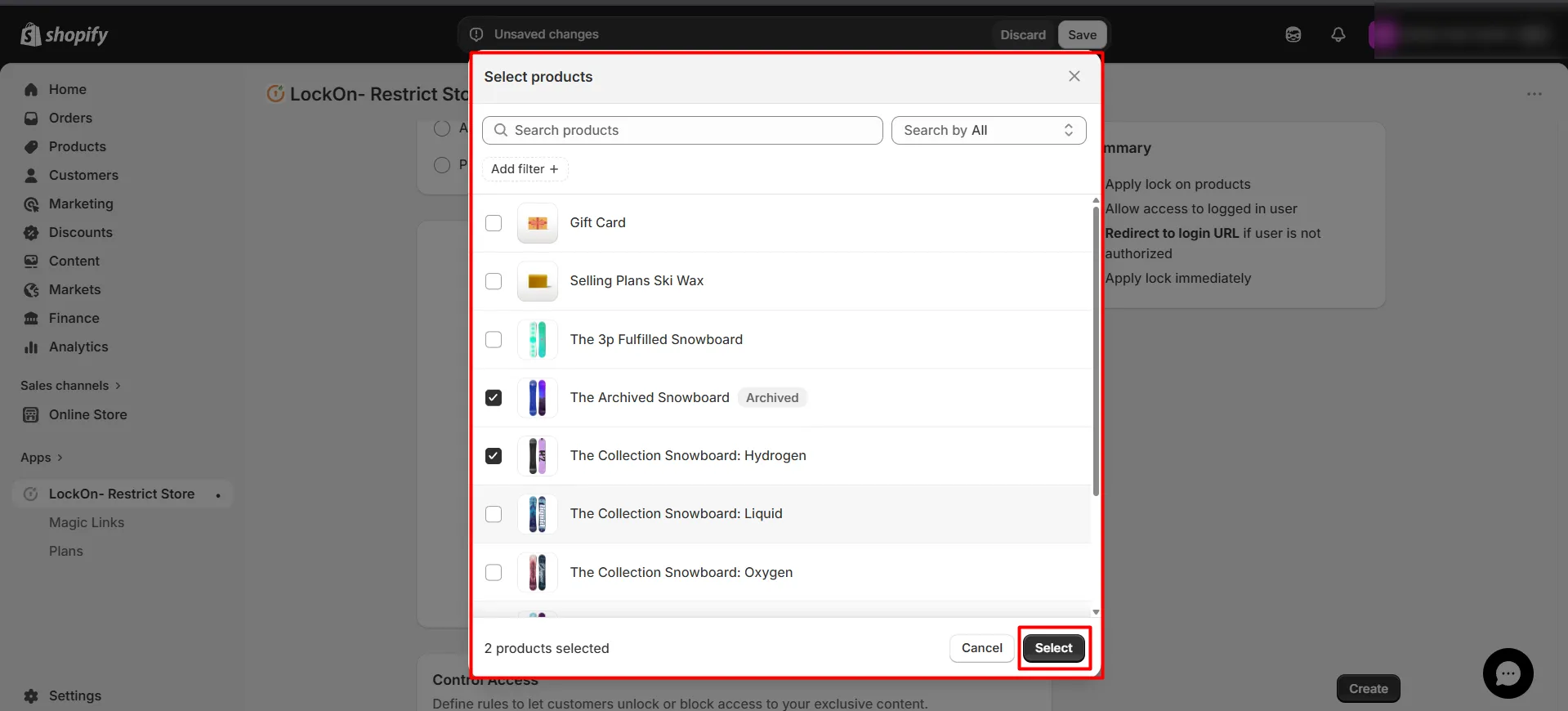
Task: Click the search magnifier icon in dialog
Action: (x=501, y=130)
